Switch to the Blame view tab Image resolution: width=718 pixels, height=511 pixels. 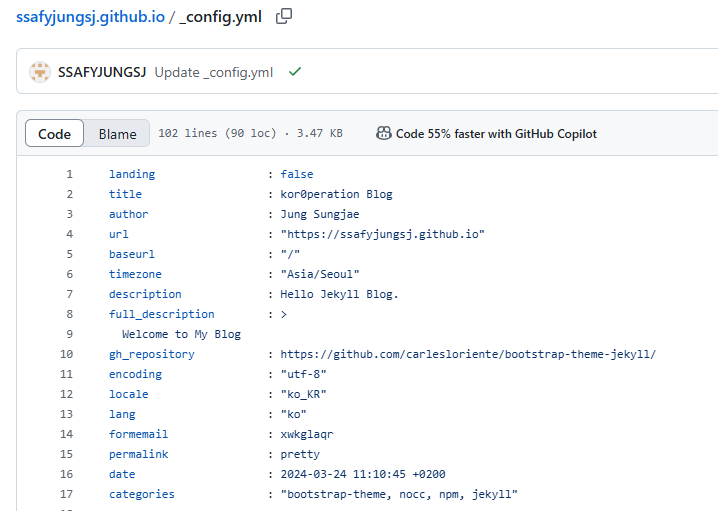117,133
